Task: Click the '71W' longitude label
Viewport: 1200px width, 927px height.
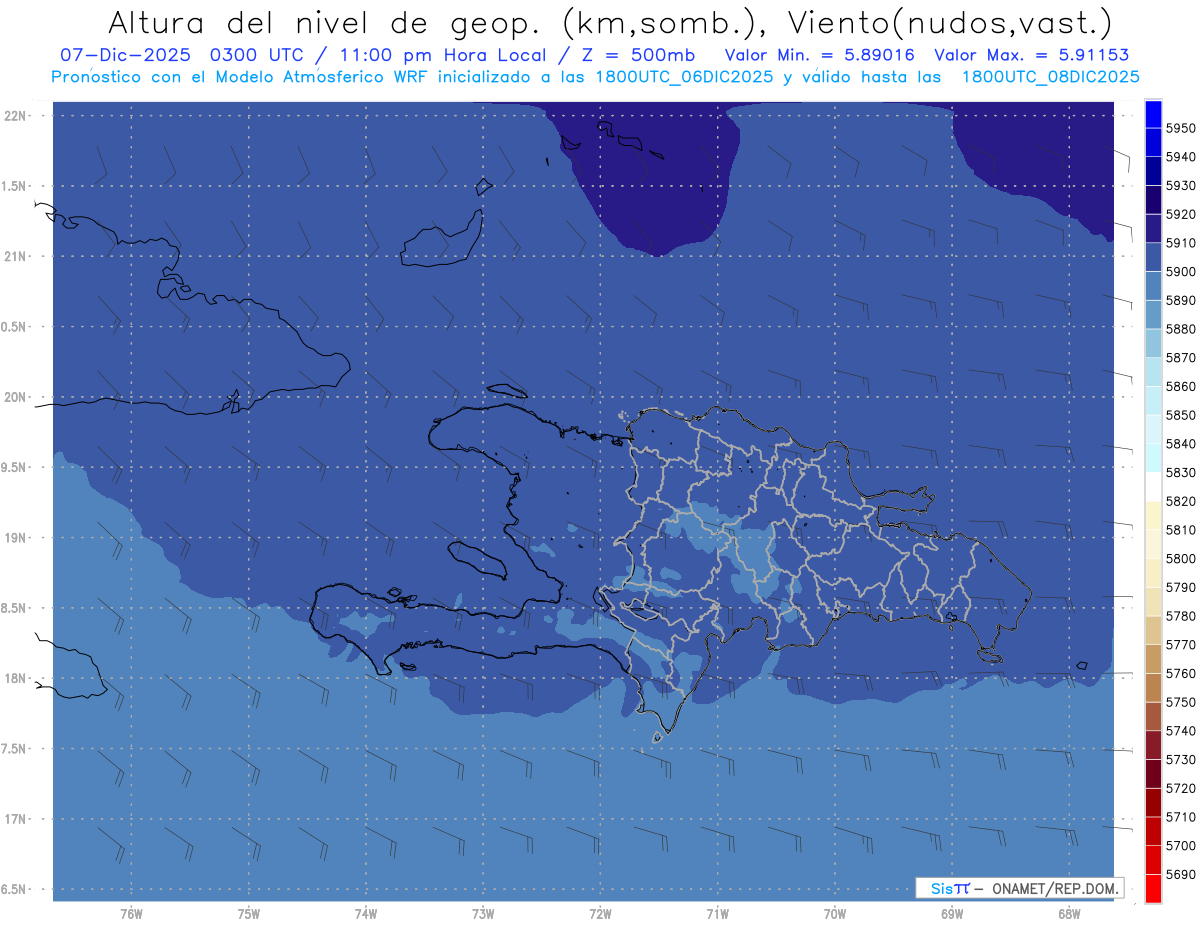Action: pos(717,914)
